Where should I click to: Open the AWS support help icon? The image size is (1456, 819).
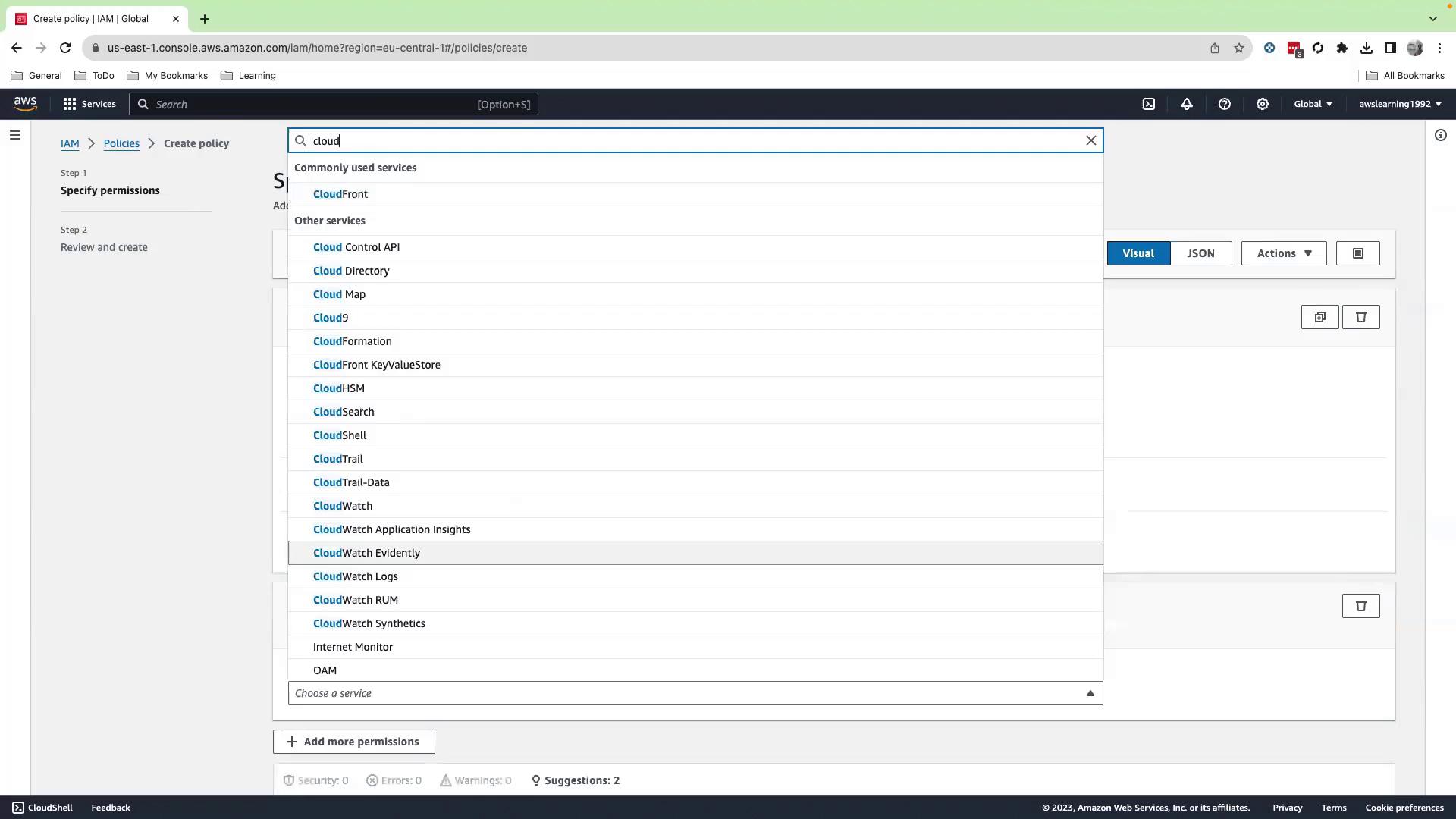coord(1225,105)
